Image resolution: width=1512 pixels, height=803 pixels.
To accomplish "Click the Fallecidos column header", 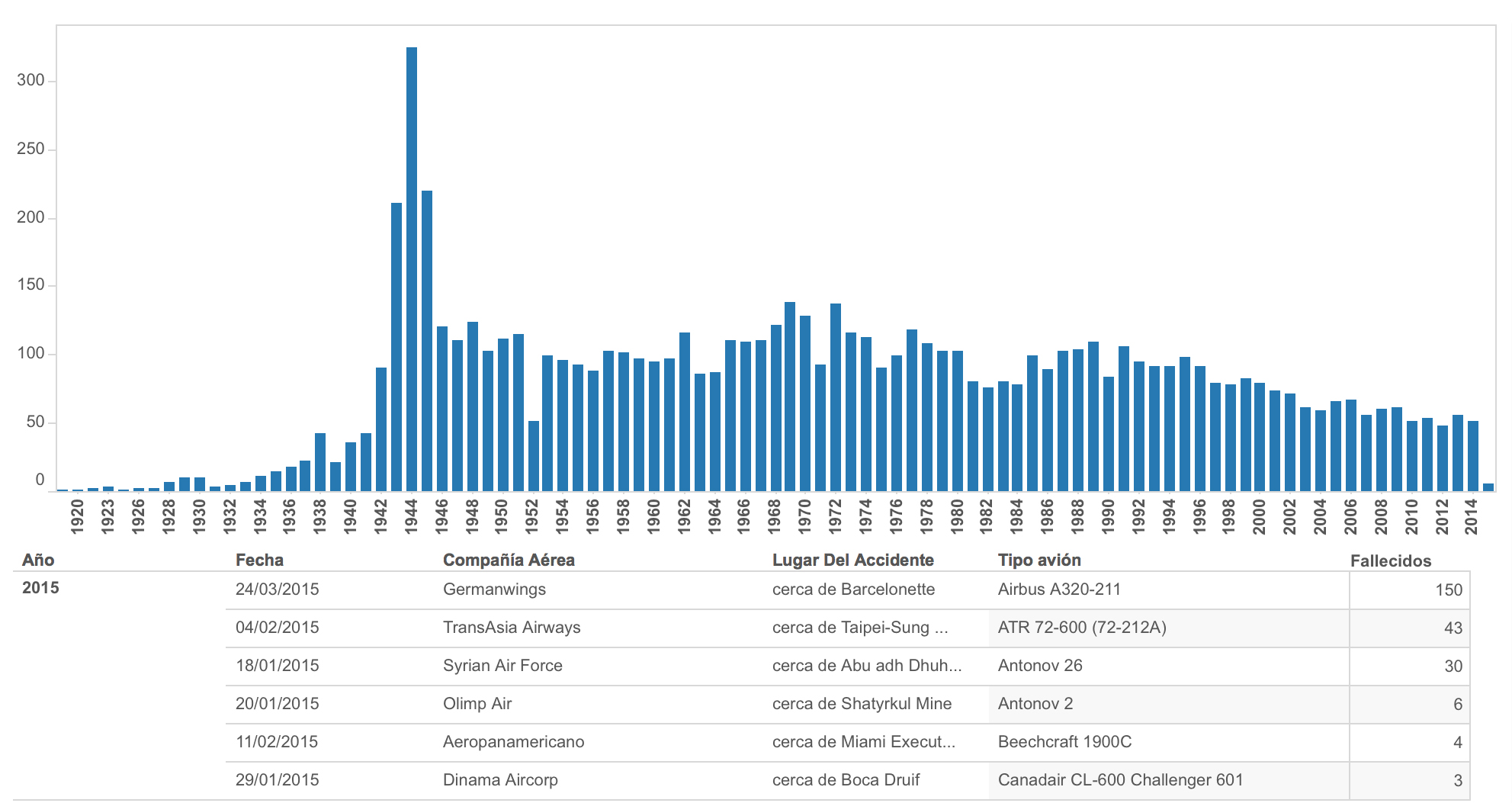I will (x=1390, y=561).
